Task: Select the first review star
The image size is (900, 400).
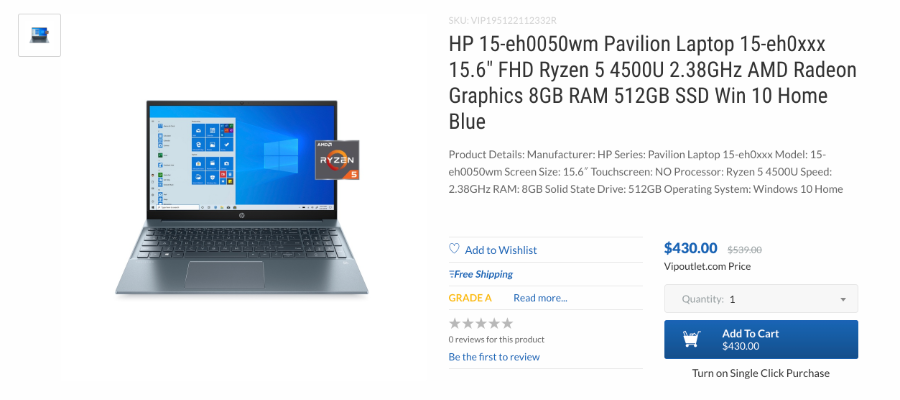Action: (x=455, y=323)
